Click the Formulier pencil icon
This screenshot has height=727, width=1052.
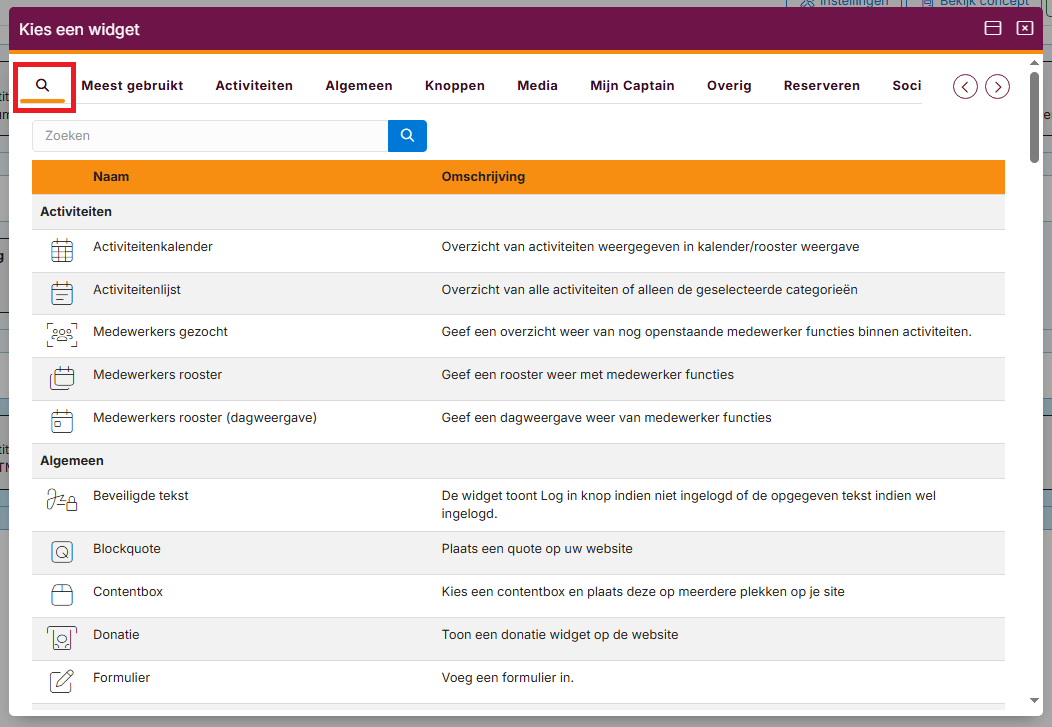[62, 680]
